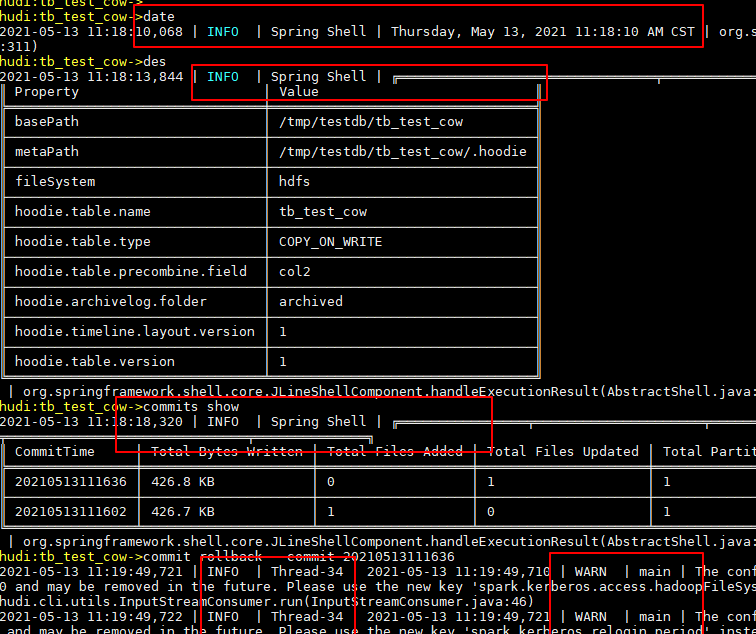Click 'Thread-34' on the 11:19:49,721 line

307,571
